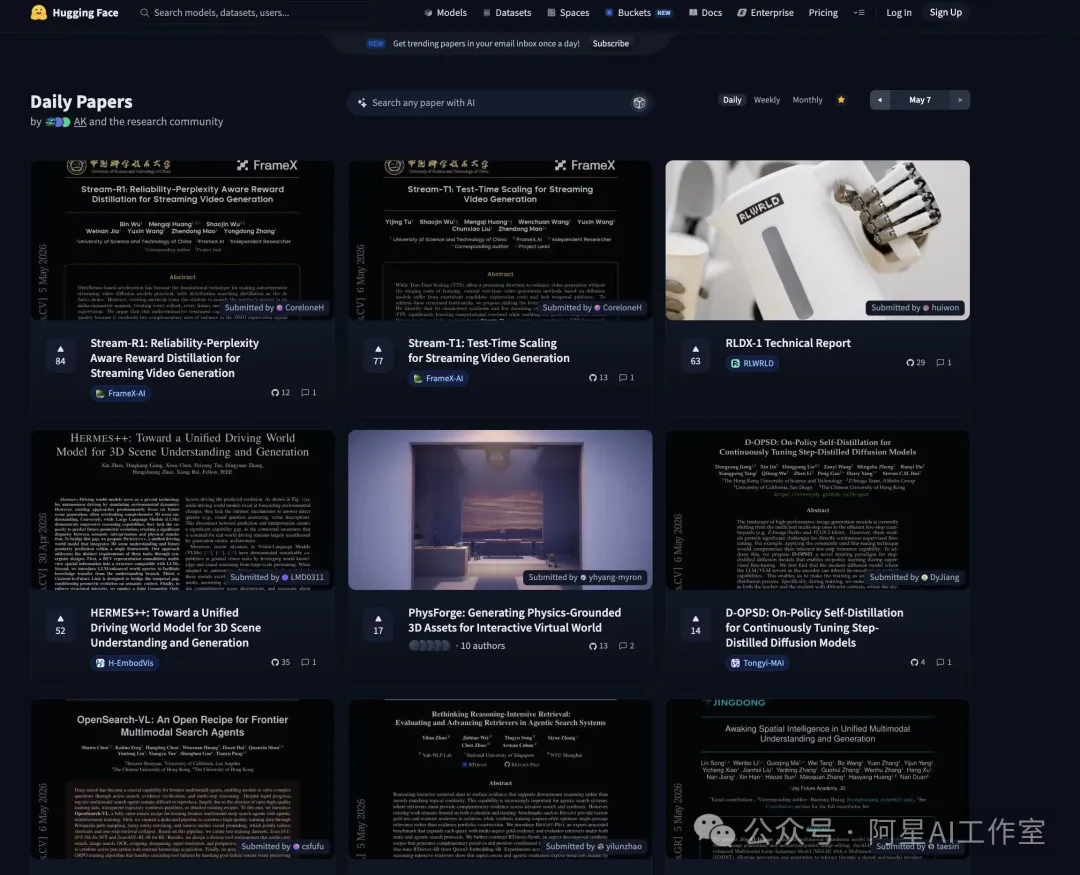Open HERMES++ paper title link
The height and width of the screenshot is (875, 1080).
(176, 628)
